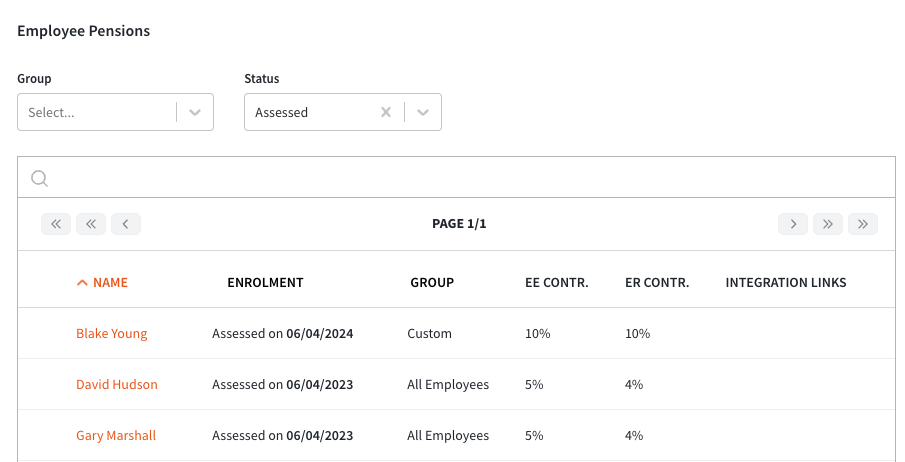The height and width of the screenshot is (462, 905).
Task: Sort by the GROUP column header
Action: click(432, 282)
